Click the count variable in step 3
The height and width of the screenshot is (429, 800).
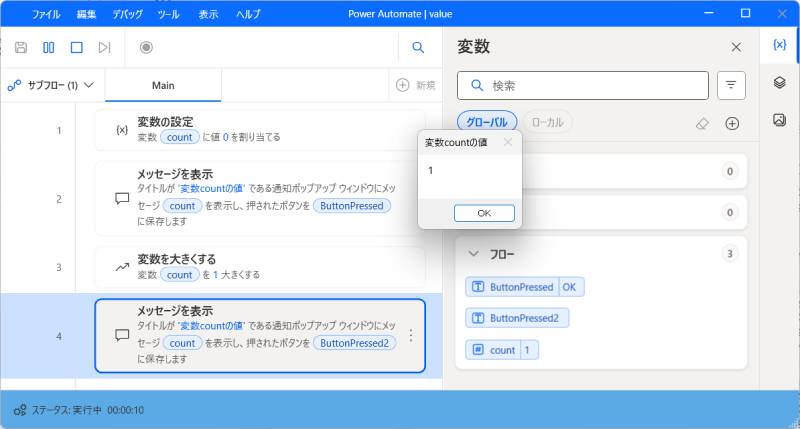click(x=180, y=275)
